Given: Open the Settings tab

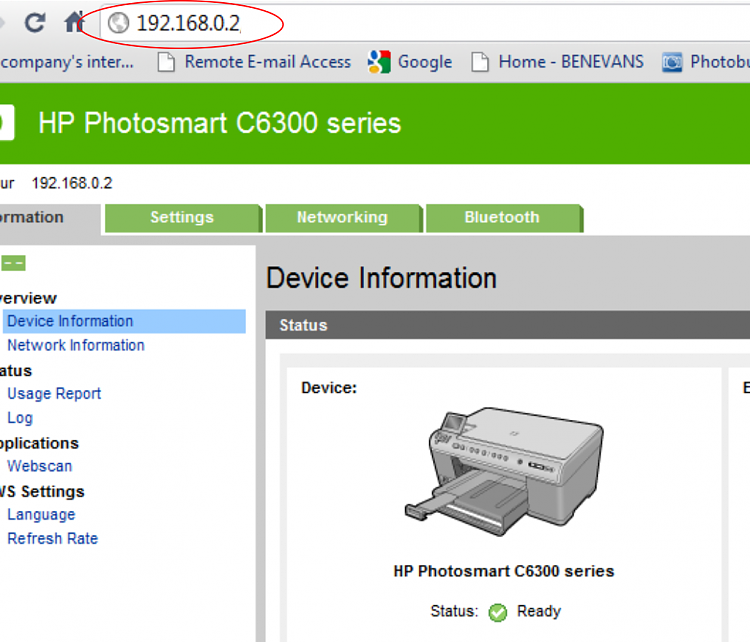Looking at the screenshot, I should pos(182,218).
